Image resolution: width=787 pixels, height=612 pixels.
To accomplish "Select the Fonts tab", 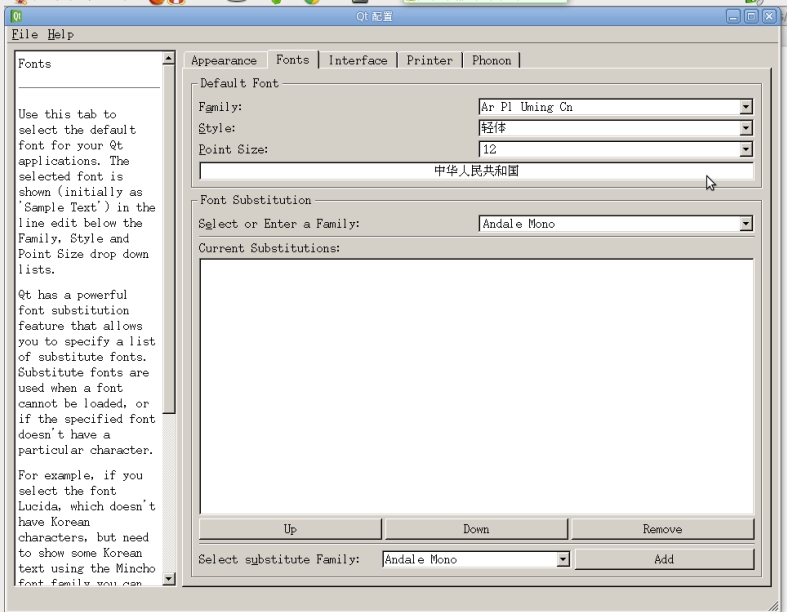I will point(293,59).
